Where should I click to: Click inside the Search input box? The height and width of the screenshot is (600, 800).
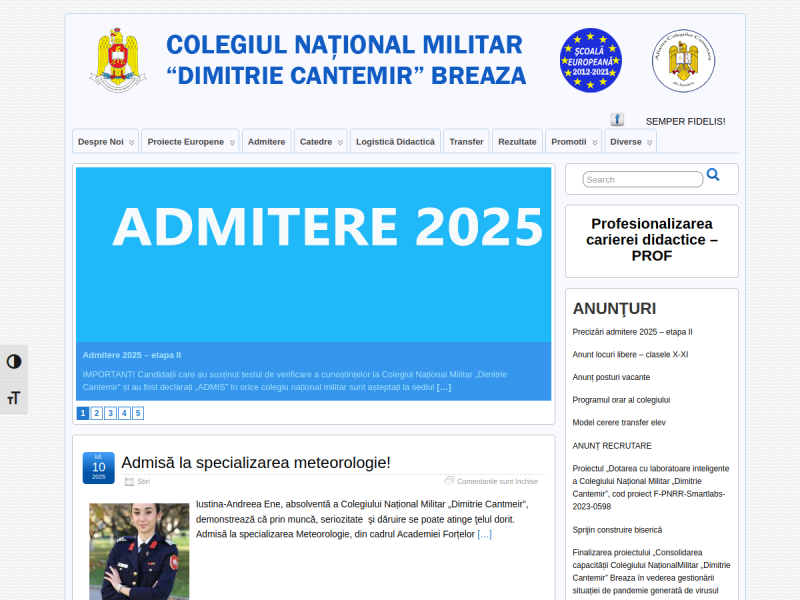[642, 179]
